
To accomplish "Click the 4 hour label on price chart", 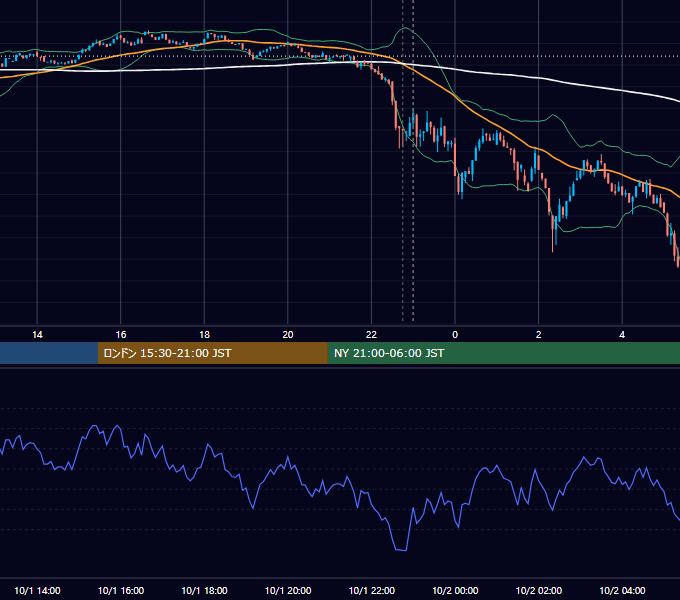I will (x=622, y=335).
